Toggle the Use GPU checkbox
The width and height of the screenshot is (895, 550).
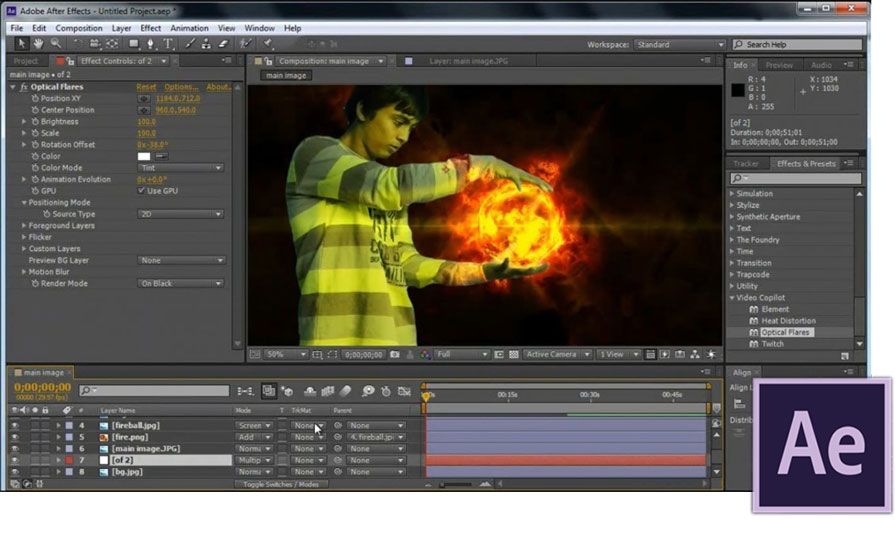(x=141, y=191)
